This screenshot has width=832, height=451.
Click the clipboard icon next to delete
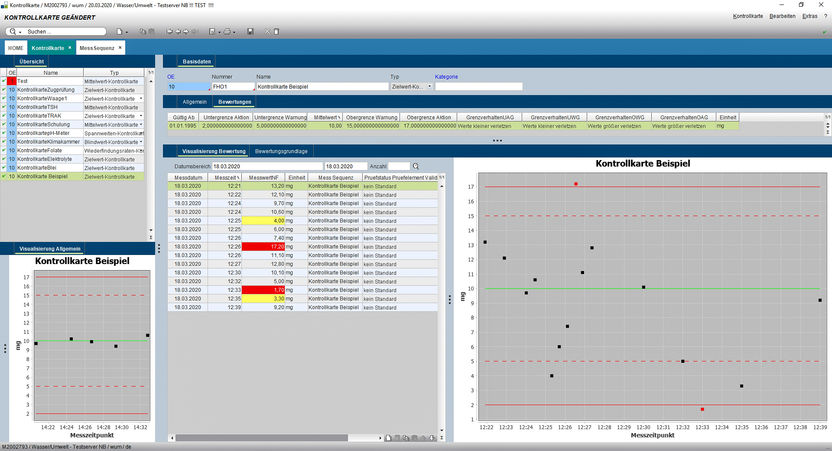click(x=276, y=32)
